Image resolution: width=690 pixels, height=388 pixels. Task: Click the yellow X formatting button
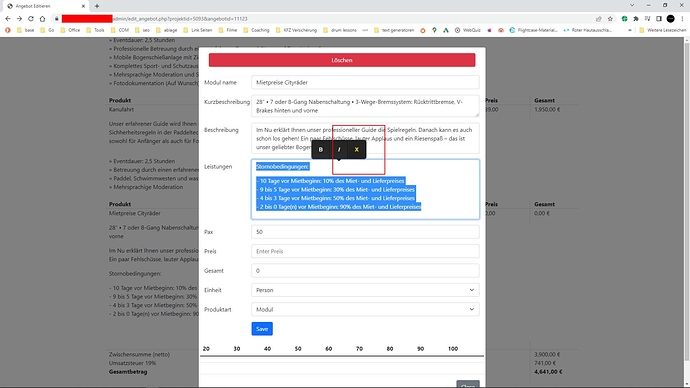click(x=356, y=150)
